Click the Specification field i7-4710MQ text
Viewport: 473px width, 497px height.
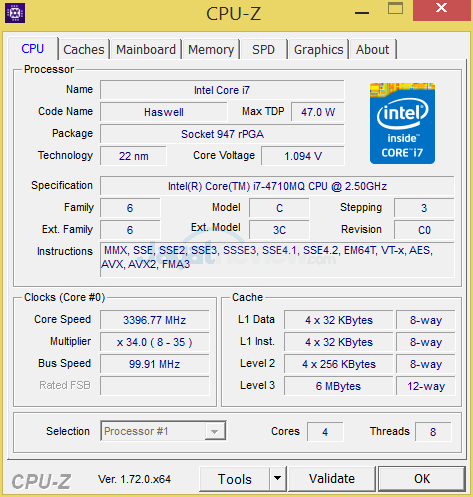[277, 186]
